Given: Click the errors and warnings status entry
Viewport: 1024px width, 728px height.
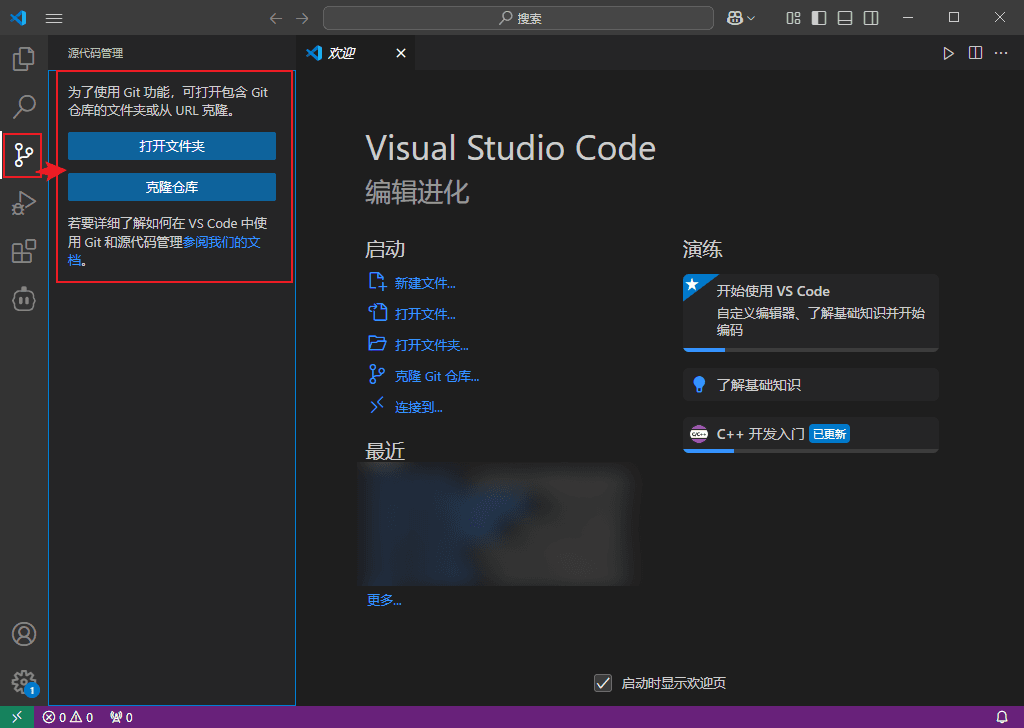Looking at the screenshot, I should pyautogui.click(x=68, y=717).
